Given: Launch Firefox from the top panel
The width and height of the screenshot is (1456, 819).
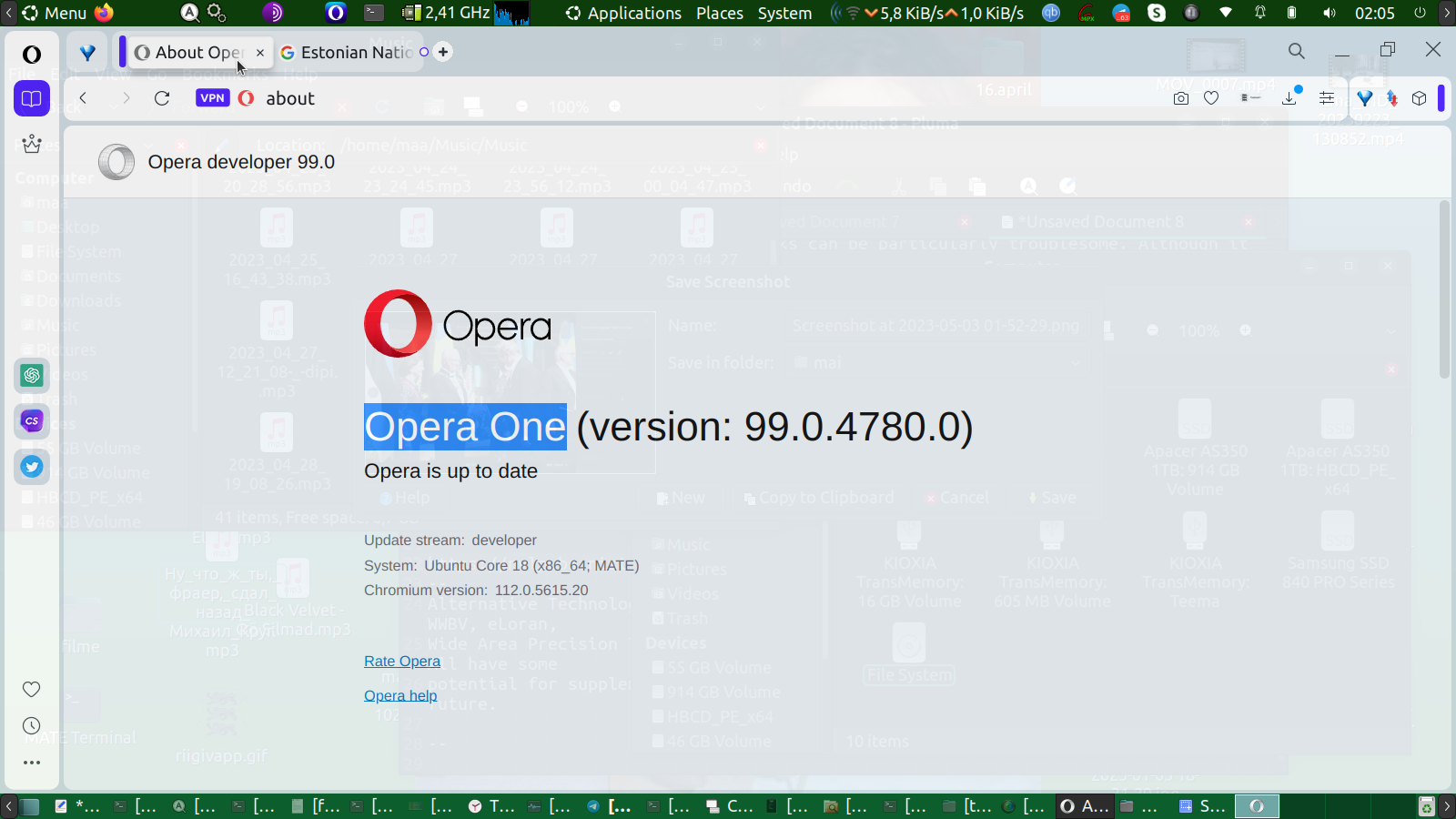Looking at the screenshot, I should [105, 13].
